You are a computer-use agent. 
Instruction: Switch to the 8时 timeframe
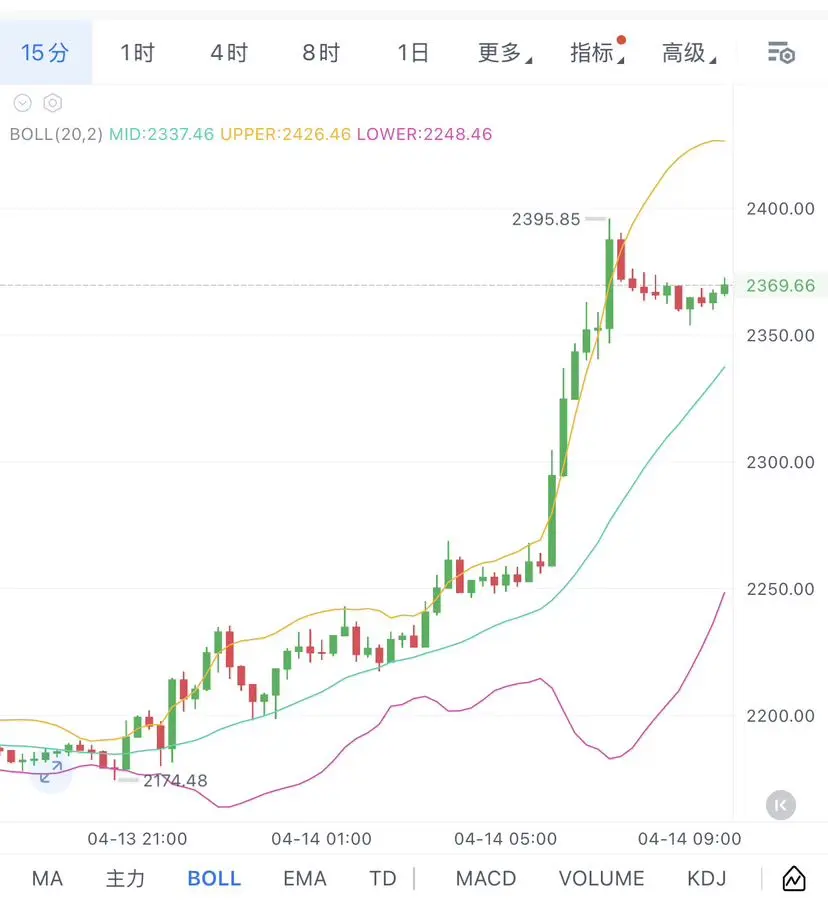(x=321, y=53)
